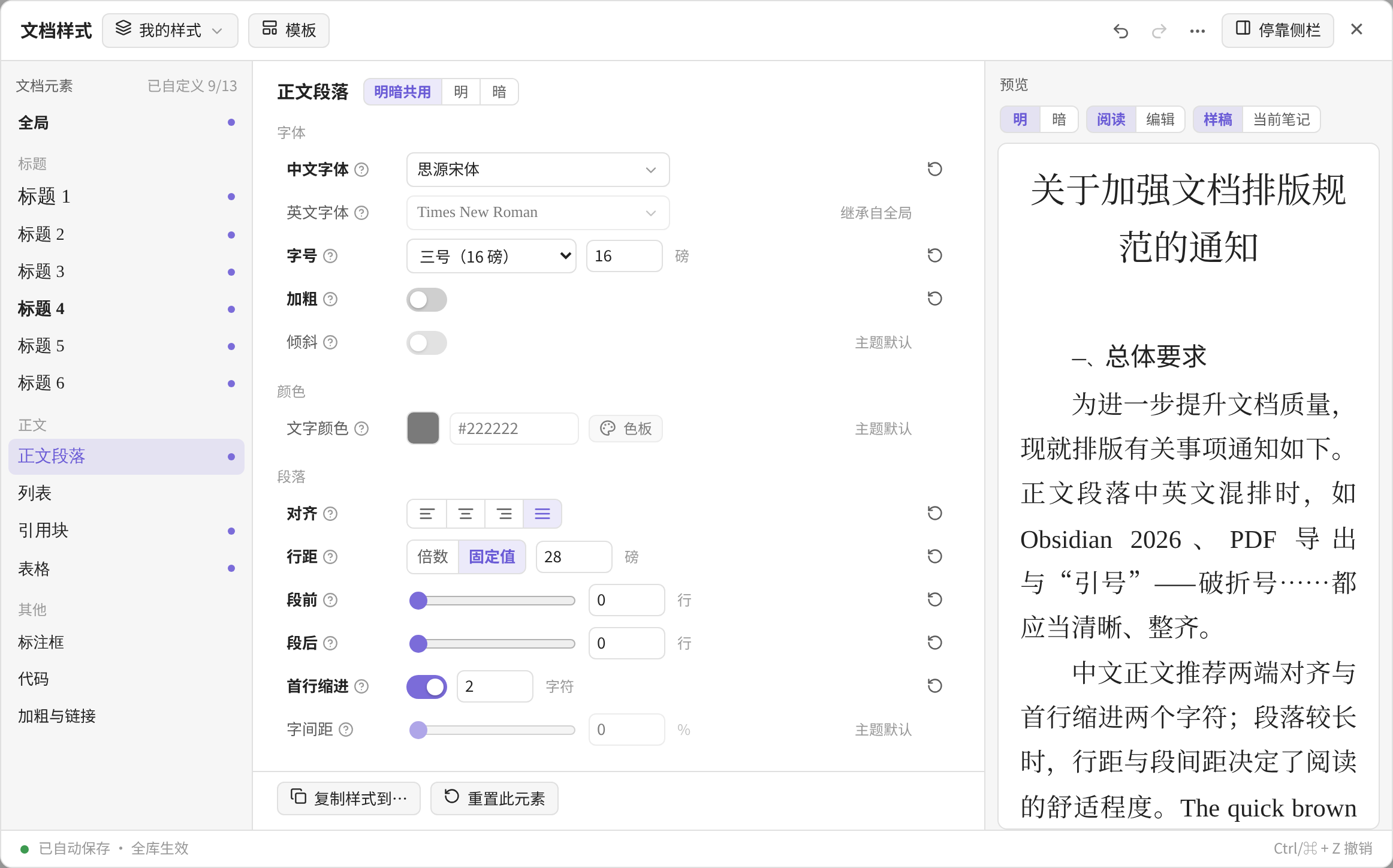Image resolution: width=1393 pixels, height=868 pixels.
Task: Click the redo arrow icon in header
Action: (1159, 31)
